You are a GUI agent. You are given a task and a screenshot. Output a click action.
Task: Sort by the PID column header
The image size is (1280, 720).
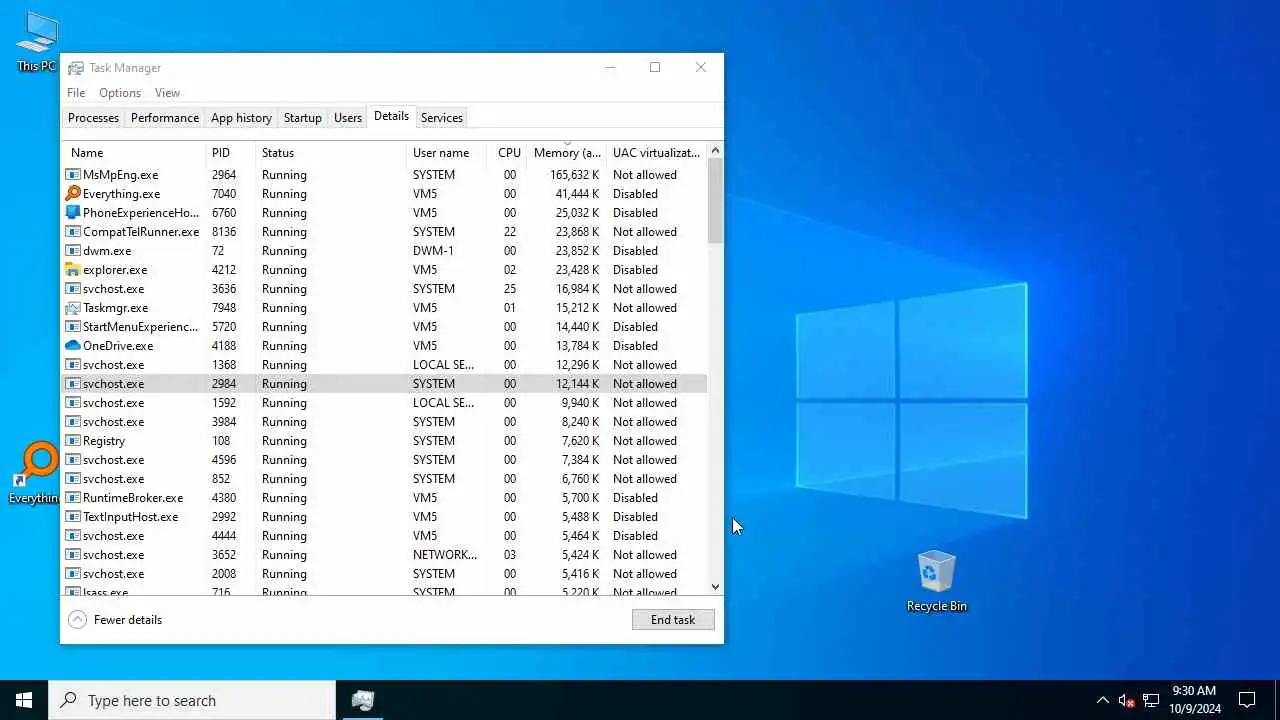click(231, 153)
